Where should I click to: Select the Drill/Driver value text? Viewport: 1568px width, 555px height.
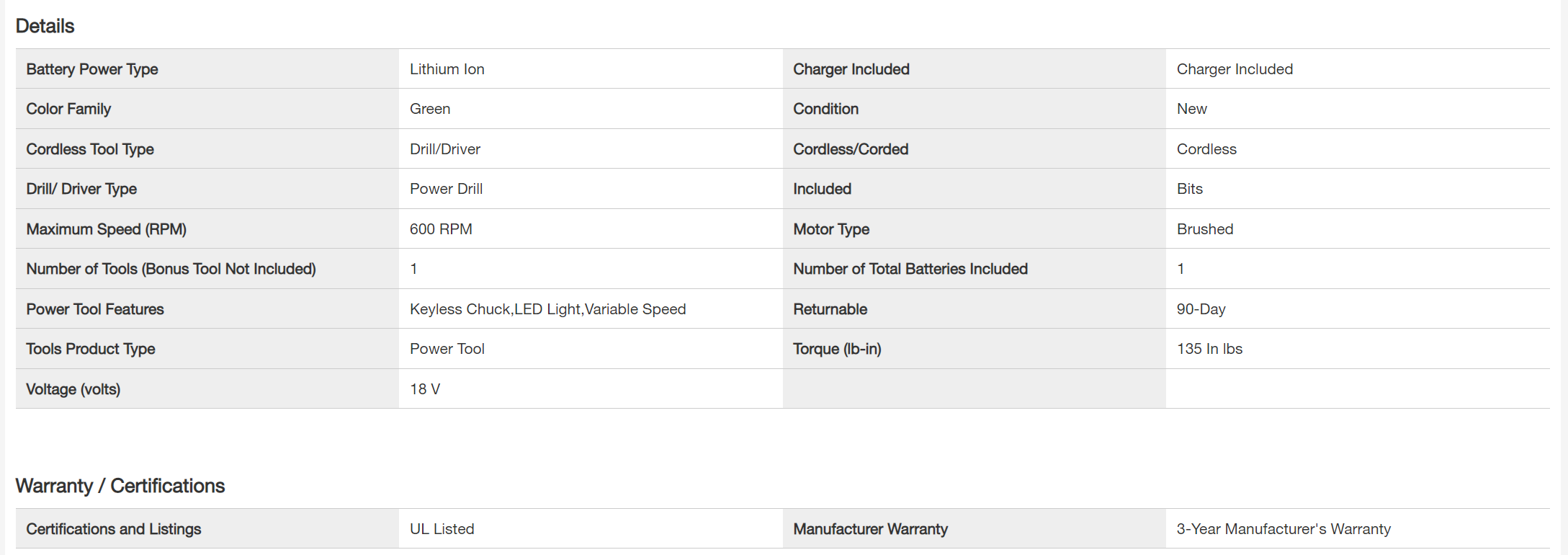pyautogui.click(x=444, y=149)
